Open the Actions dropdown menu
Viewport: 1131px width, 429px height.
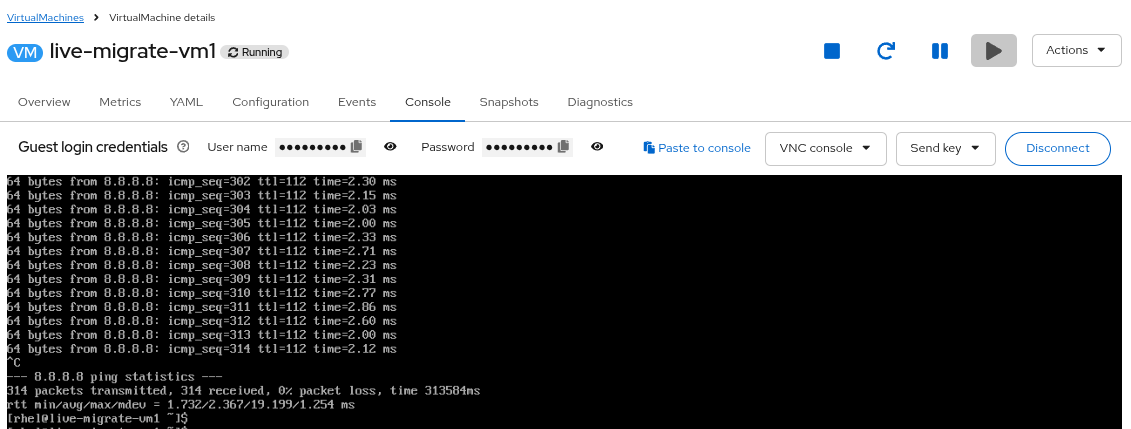[1075, 50]
